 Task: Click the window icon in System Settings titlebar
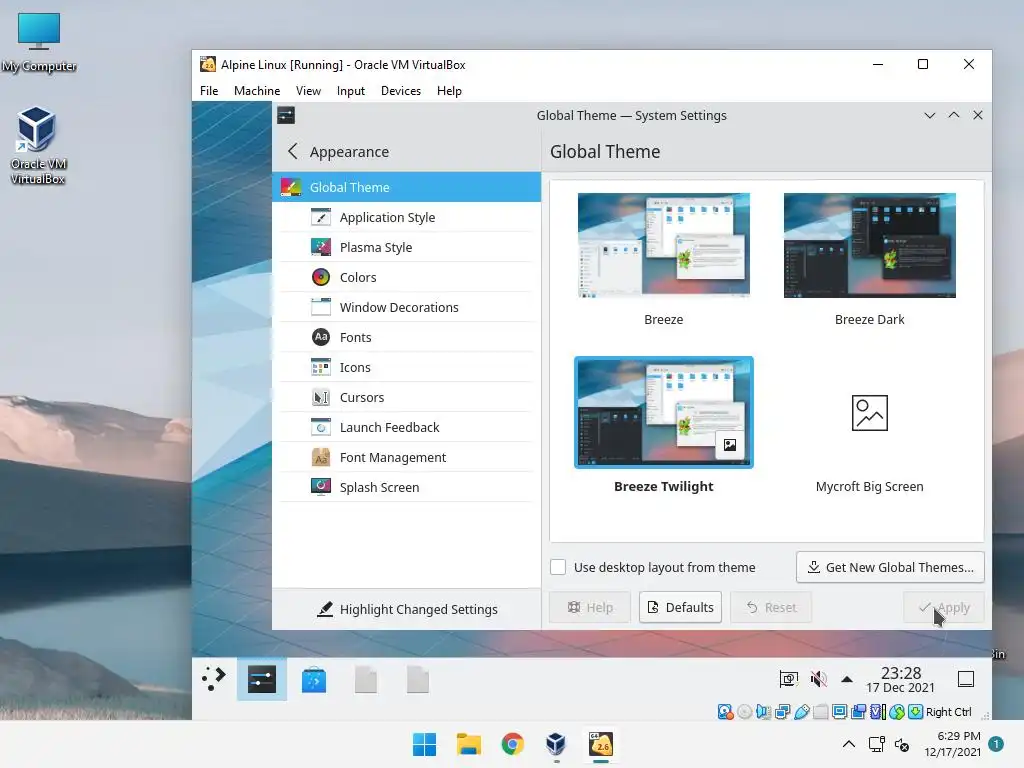coord(286,116)
